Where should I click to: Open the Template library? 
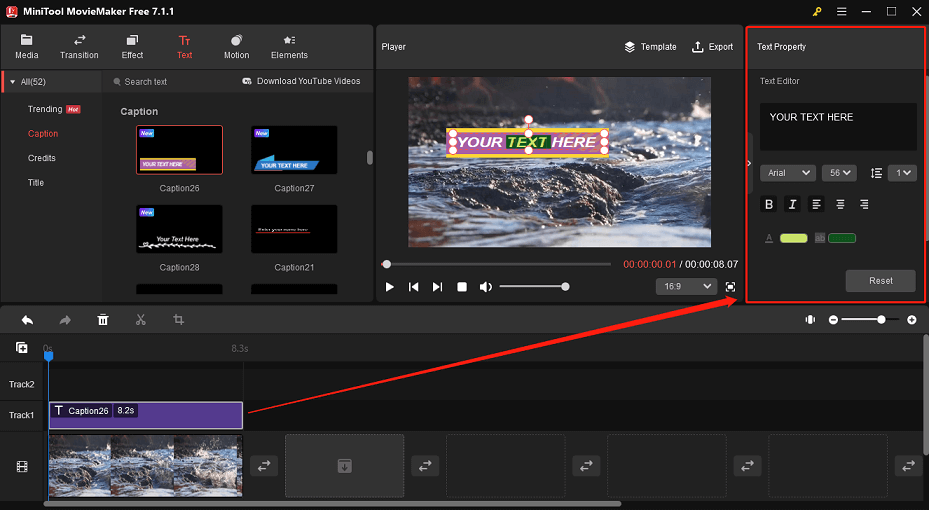coord(650,47)
